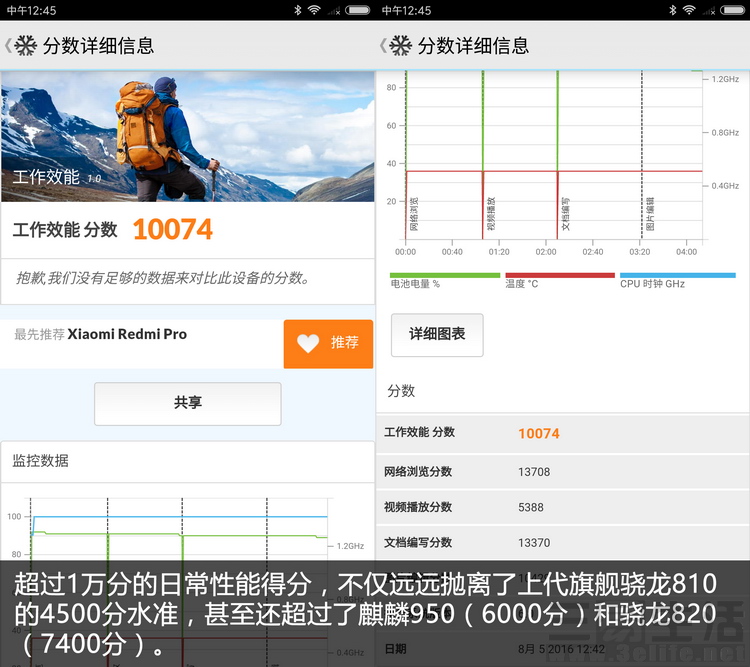Tap the 网络浏览 marker on right chart
The height and width of the screenshot is (667, 750).
414,214
